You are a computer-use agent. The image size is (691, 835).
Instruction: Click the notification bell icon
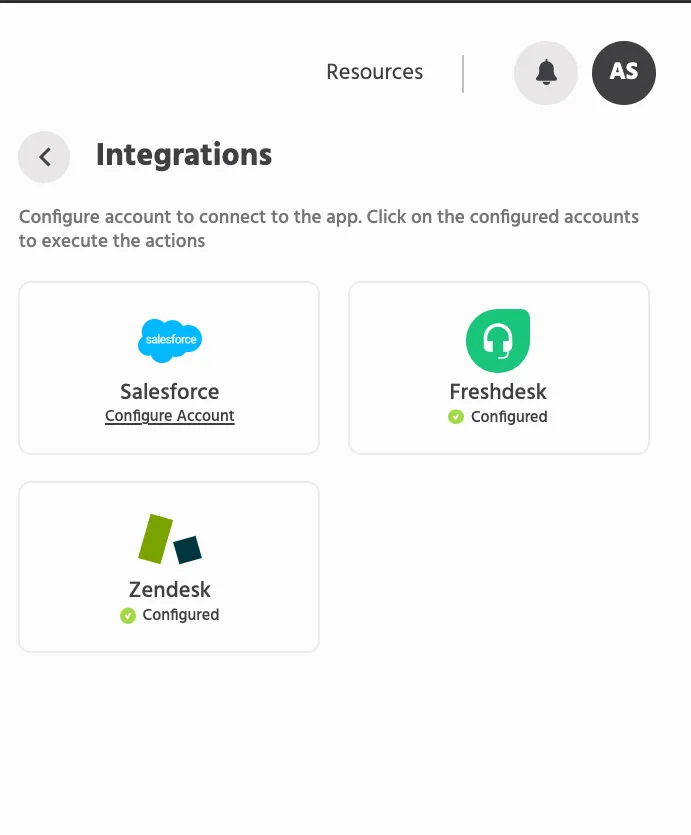coord(546,72)
